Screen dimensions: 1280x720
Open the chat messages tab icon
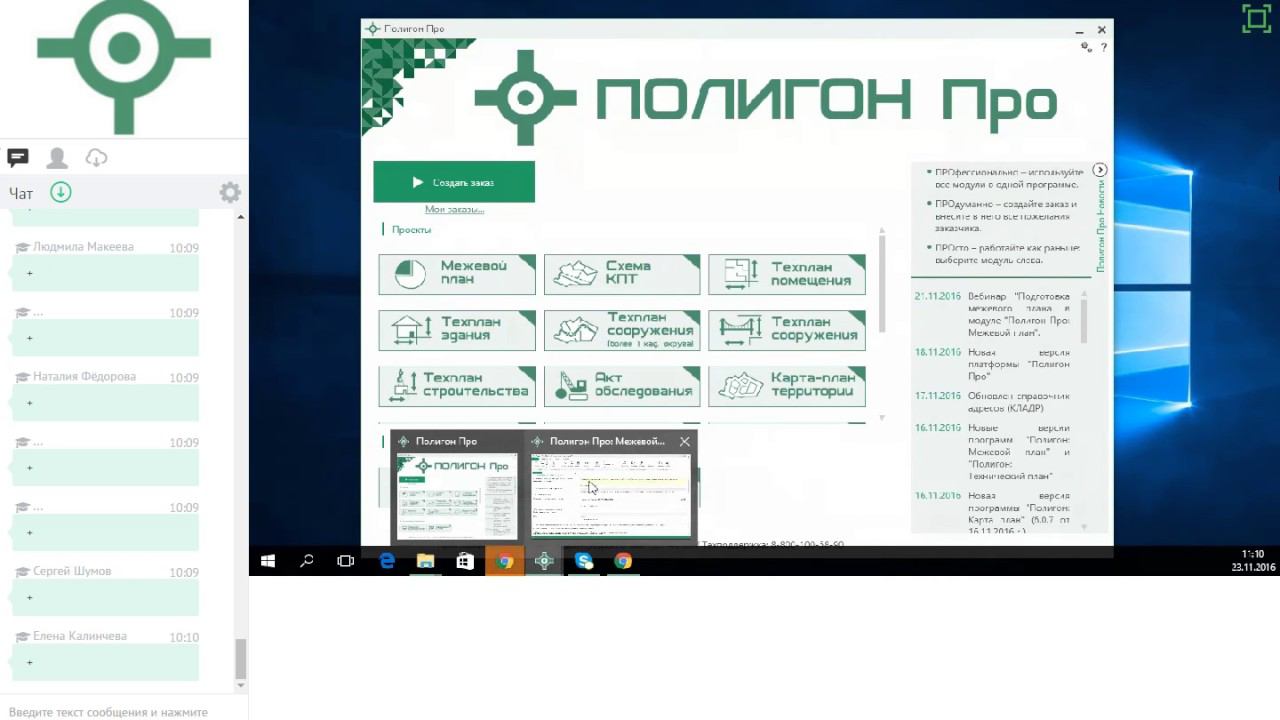tap(18, 158)
